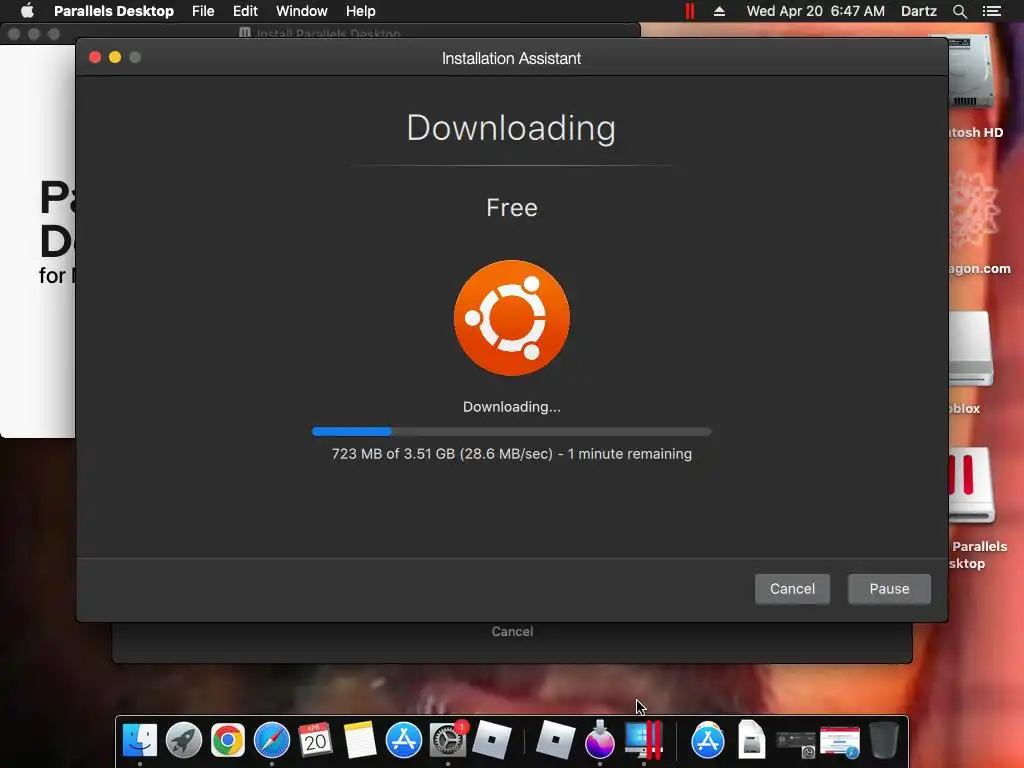Open the File menu

(203, 11)
